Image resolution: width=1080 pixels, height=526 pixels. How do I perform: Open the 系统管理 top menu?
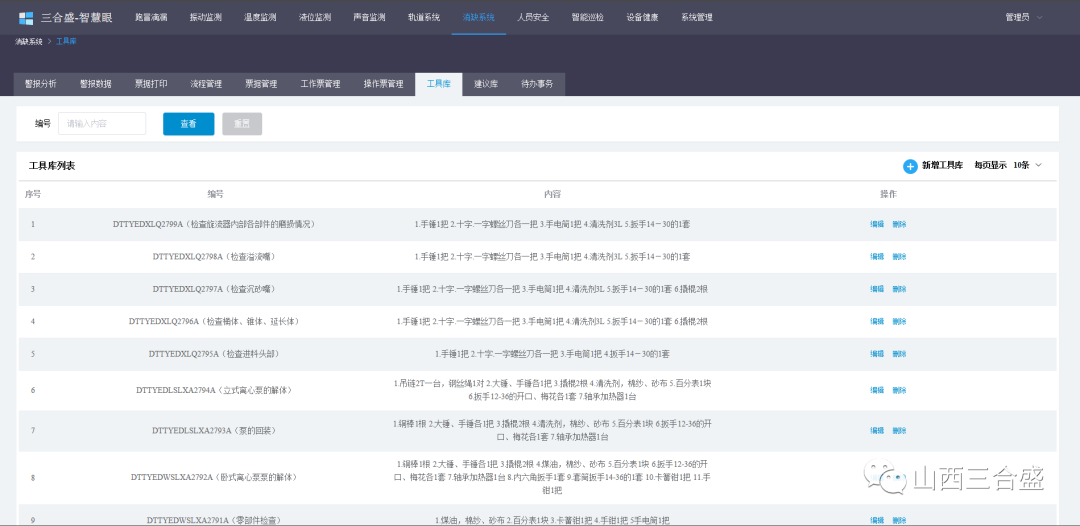[696, 18]
